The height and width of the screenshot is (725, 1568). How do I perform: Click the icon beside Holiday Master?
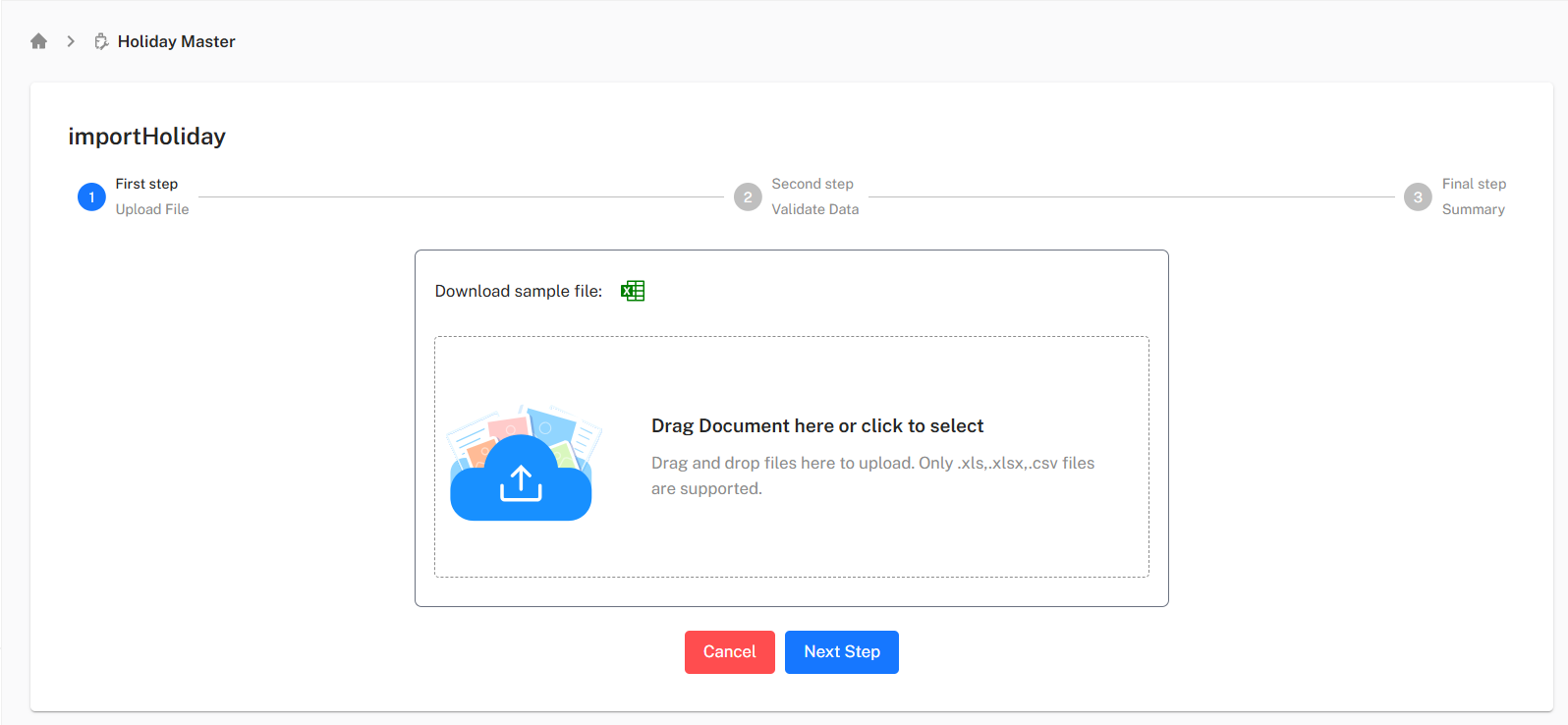[101, 41]
